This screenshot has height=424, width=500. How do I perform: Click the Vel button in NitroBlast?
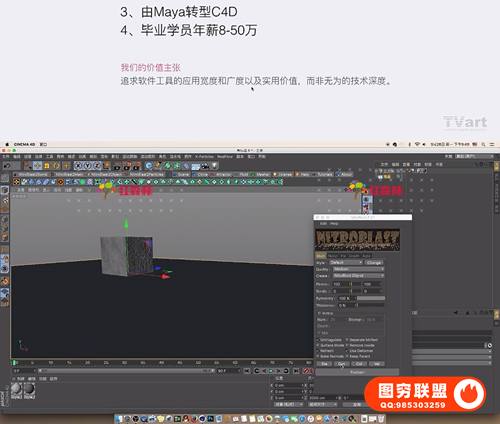377,364
